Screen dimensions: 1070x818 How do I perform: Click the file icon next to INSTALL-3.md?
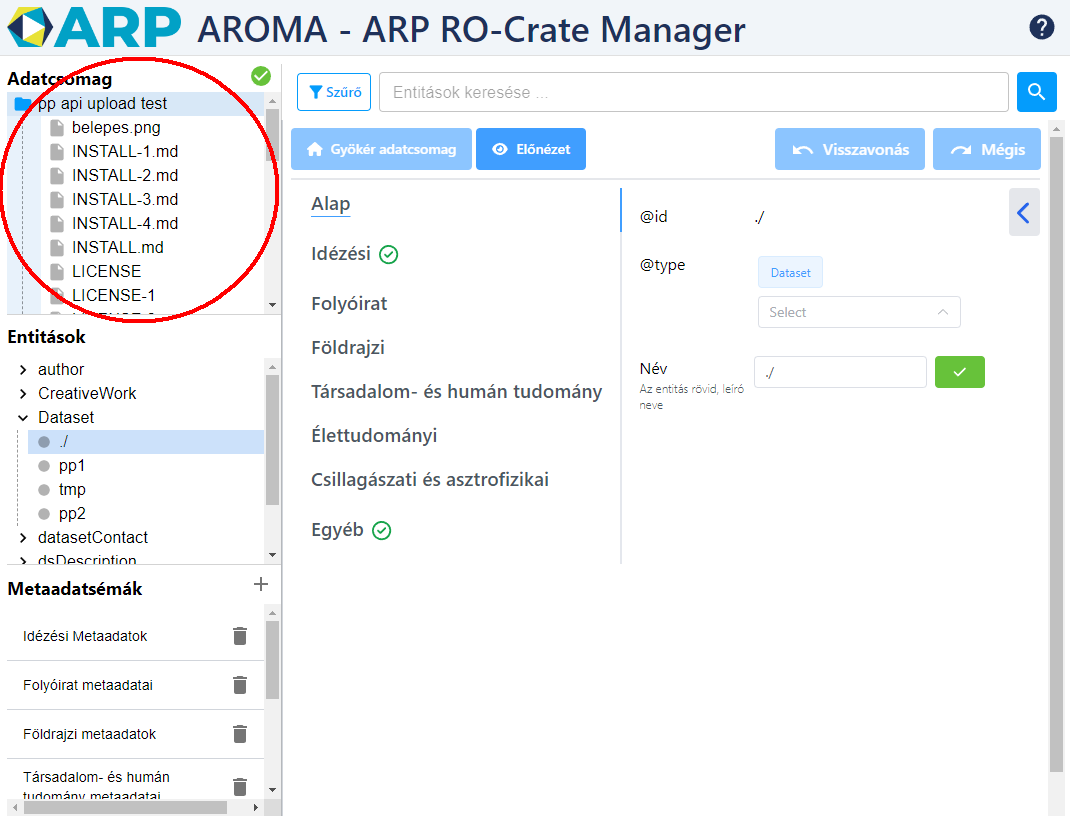pyautogui.click(x=57, y=199)
